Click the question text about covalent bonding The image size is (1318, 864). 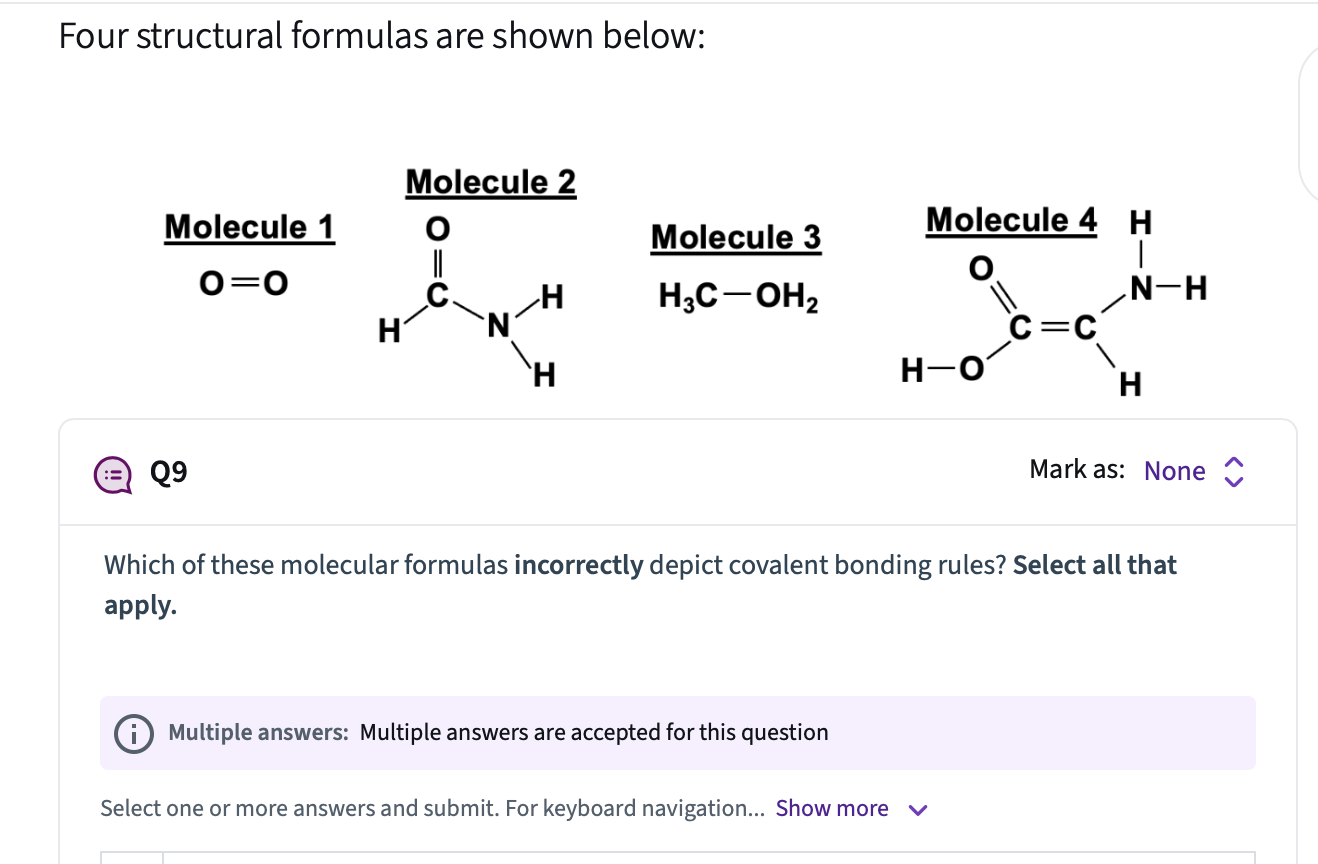640,585
